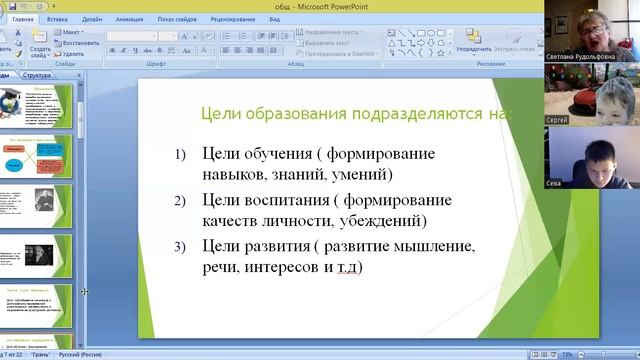Expand the shapes gallery More arrow
640x360 pixels.
click(450, 53)
